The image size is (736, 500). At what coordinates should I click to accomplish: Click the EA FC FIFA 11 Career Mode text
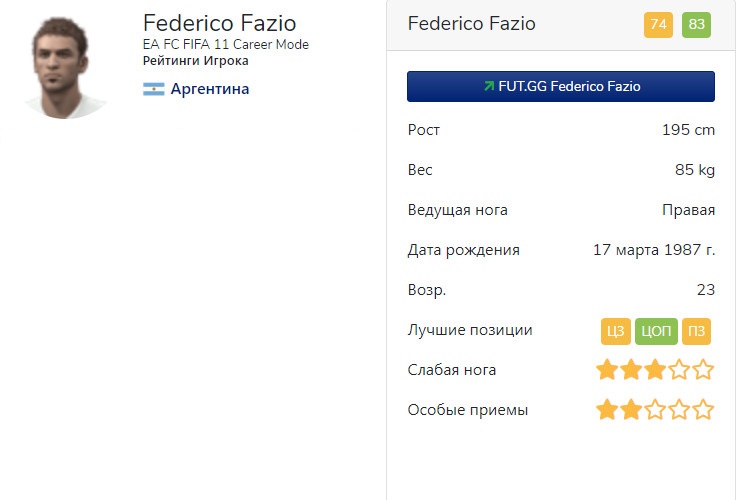click(225, 45)
